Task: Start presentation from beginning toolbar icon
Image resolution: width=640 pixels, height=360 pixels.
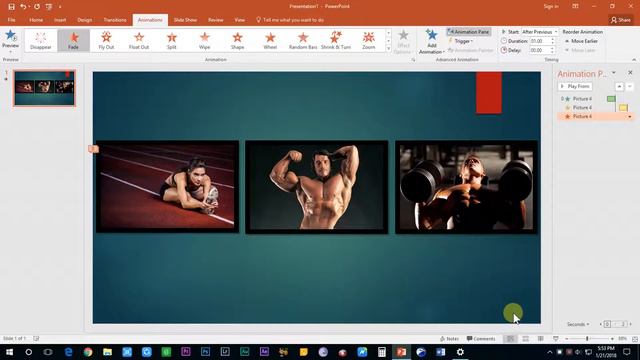Action: (49, 7)
